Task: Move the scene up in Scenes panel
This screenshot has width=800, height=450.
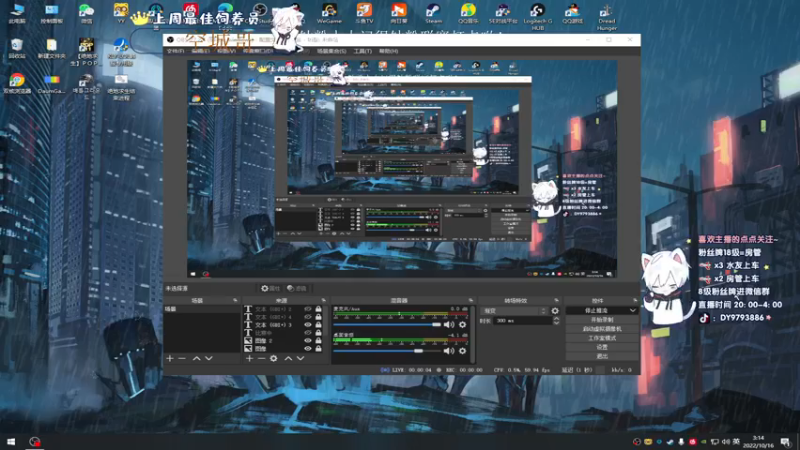Action: coord(196,359)
